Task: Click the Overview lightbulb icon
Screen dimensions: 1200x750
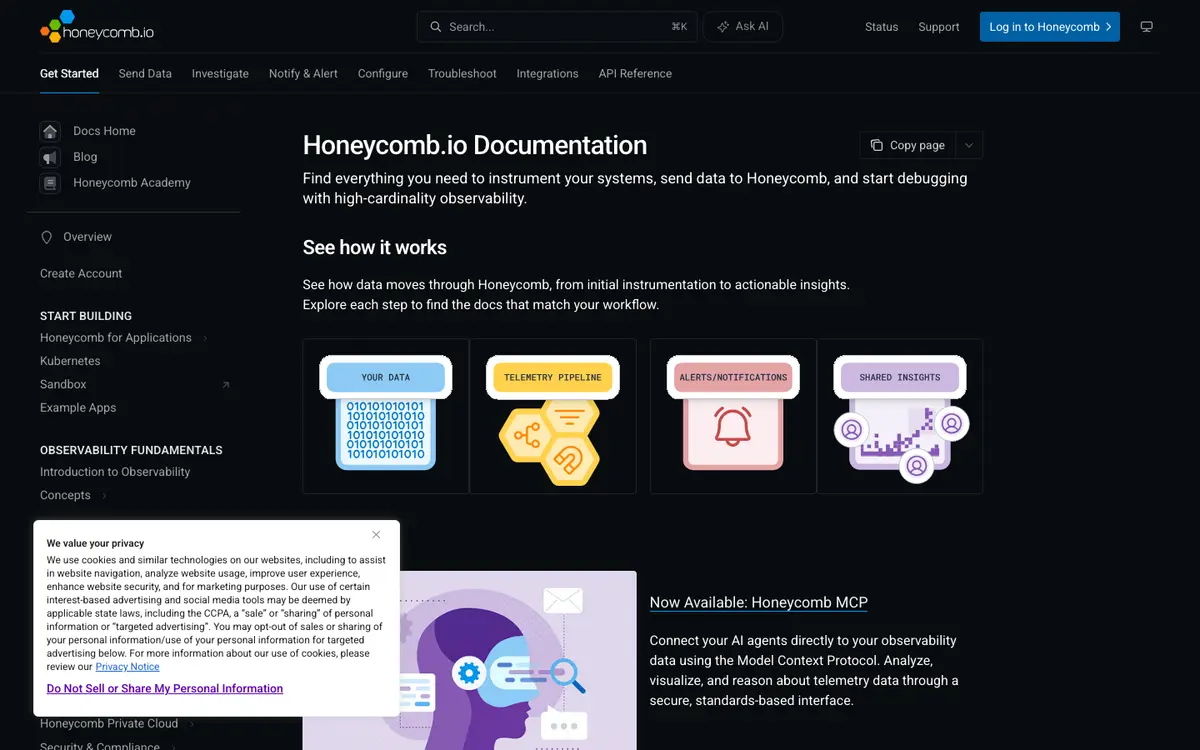Action: [46, 237]
